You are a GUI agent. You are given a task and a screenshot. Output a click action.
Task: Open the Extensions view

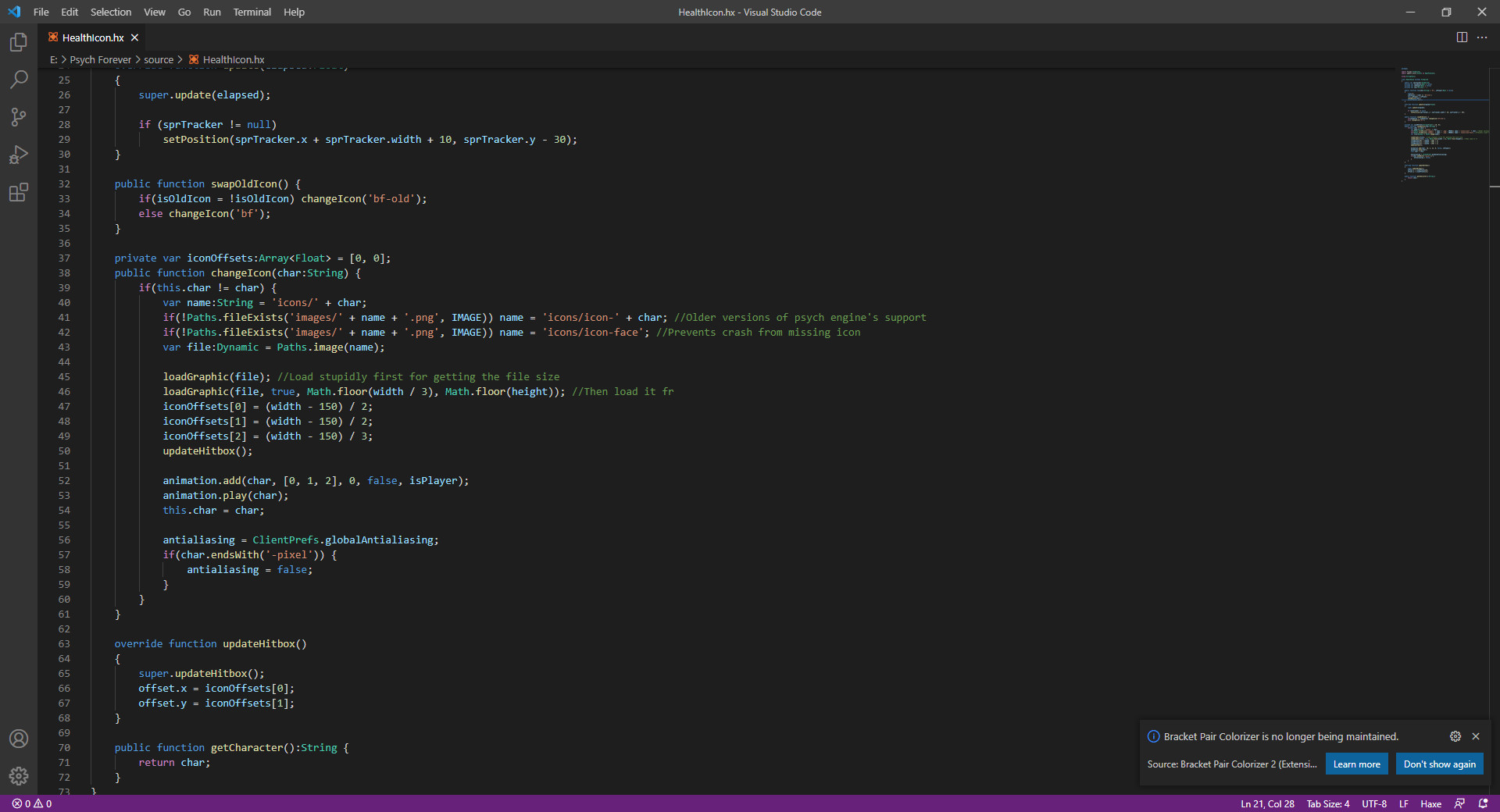point(19,192)
